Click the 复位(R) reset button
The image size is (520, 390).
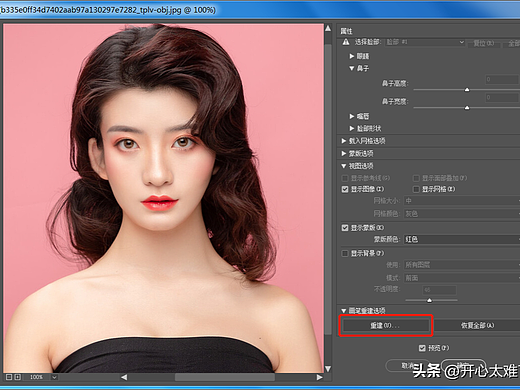tap(484, 43)
